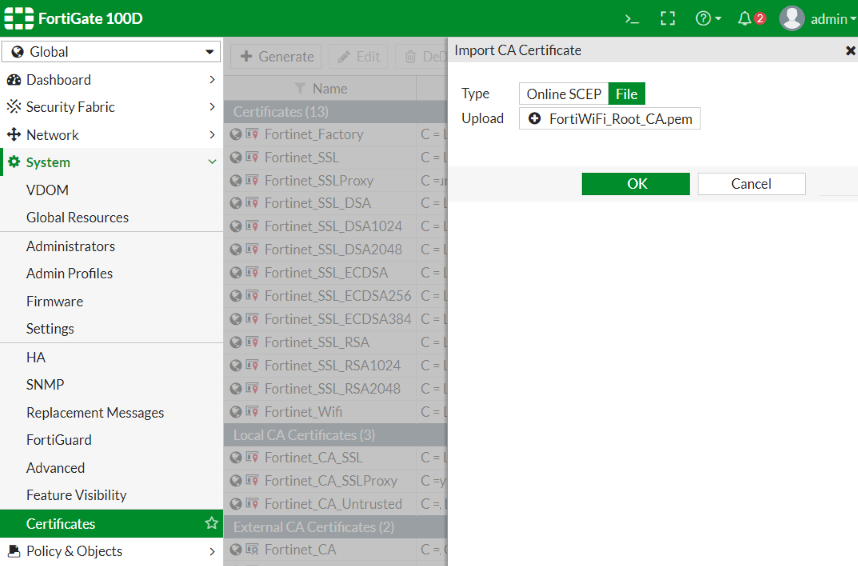
Task: Expand the Policy & Objects menu
Action: coord(112,551)
